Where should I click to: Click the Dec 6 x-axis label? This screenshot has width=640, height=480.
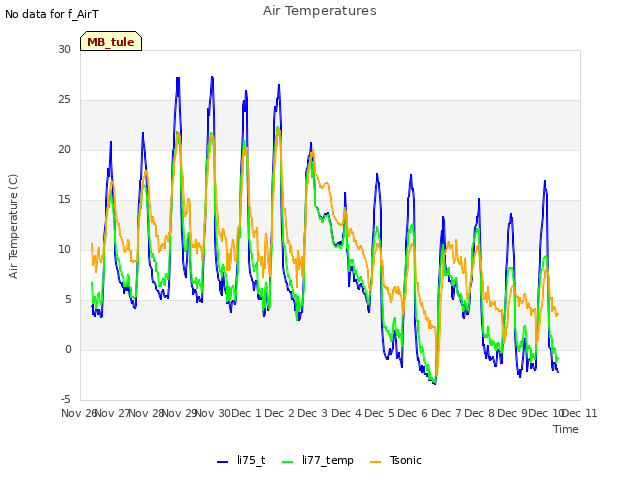point(413,413)
